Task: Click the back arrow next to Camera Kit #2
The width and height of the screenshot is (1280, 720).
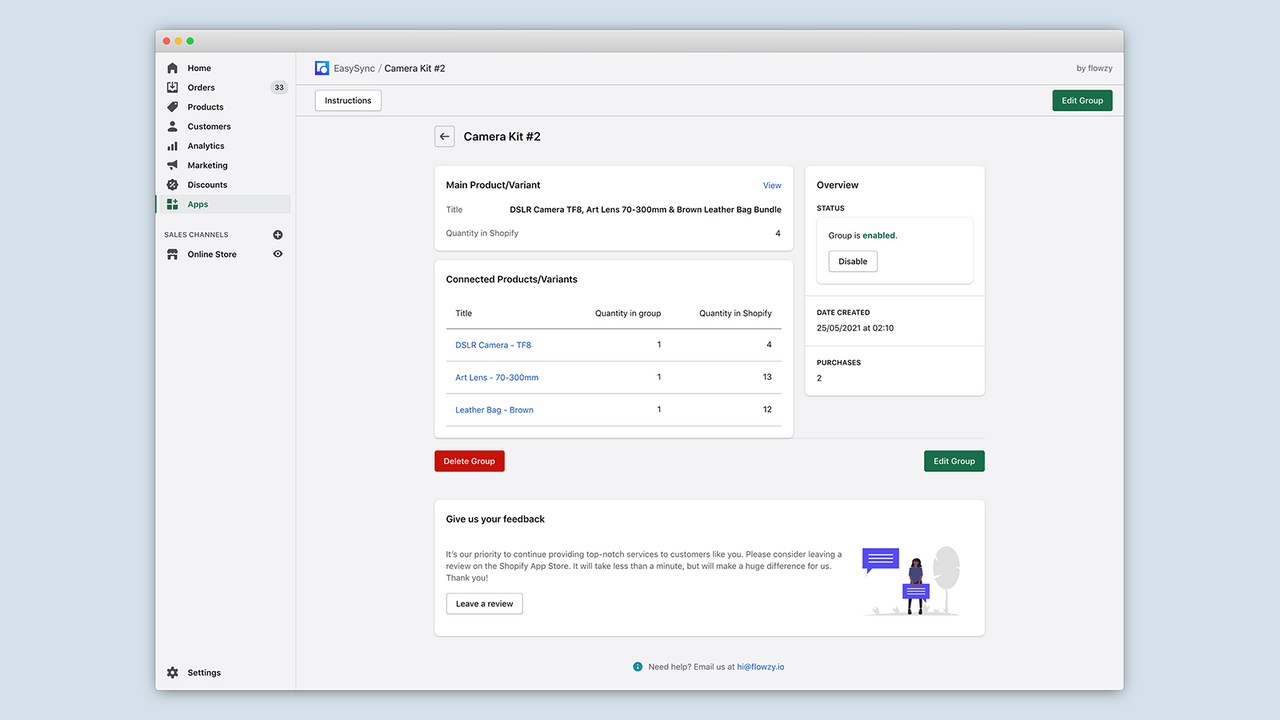Action: tap(444, 136)
